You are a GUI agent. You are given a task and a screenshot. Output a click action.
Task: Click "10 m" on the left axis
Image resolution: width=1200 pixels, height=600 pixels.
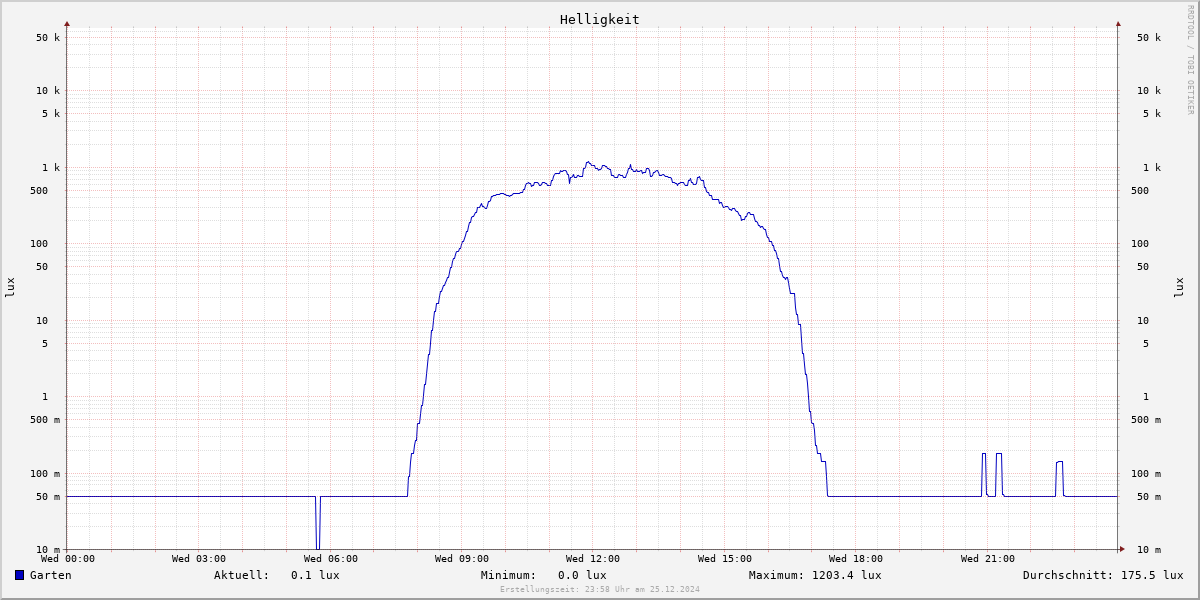[x=48, y=550]
